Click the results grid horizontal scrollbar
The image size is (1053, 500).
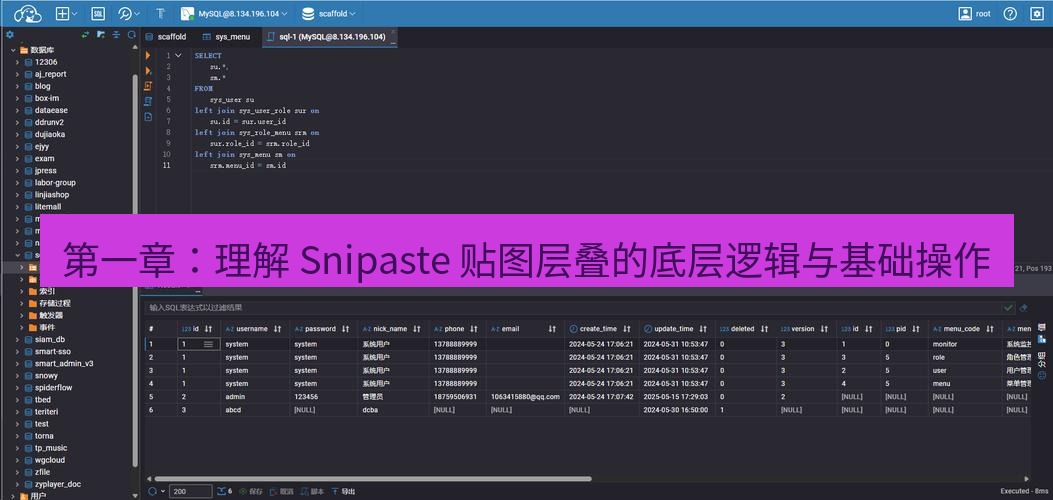373,479
